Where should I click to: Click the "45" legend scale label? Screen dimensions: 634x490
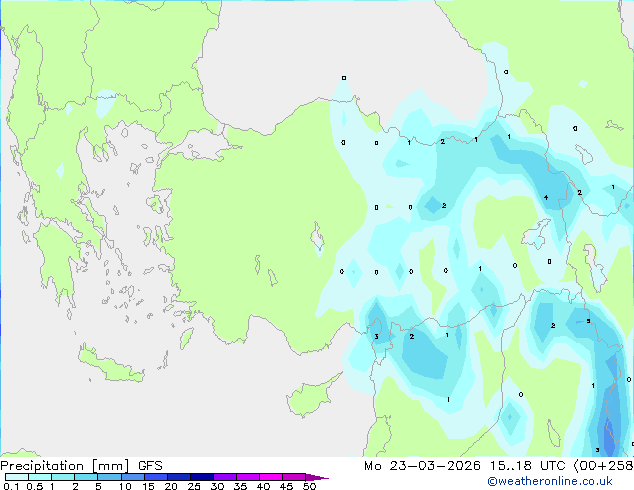tap(286, 486)
